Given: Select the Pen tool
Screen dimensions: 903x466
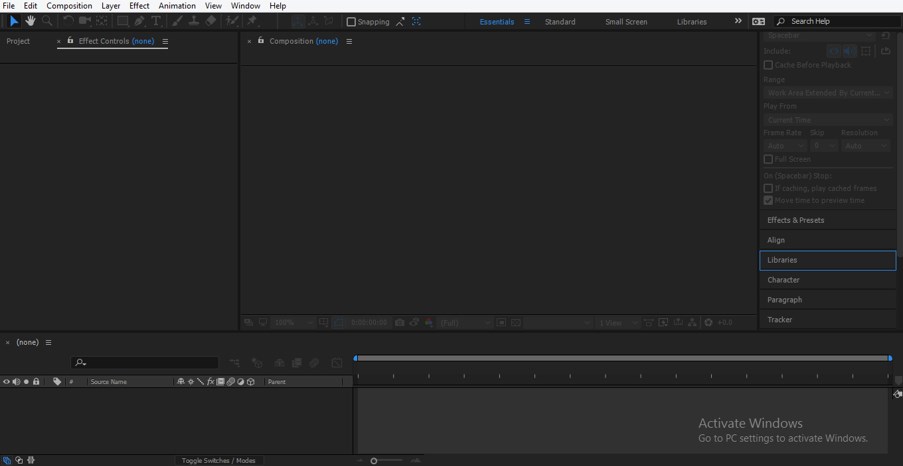Looking at the screenshot, I should [139, 21].
